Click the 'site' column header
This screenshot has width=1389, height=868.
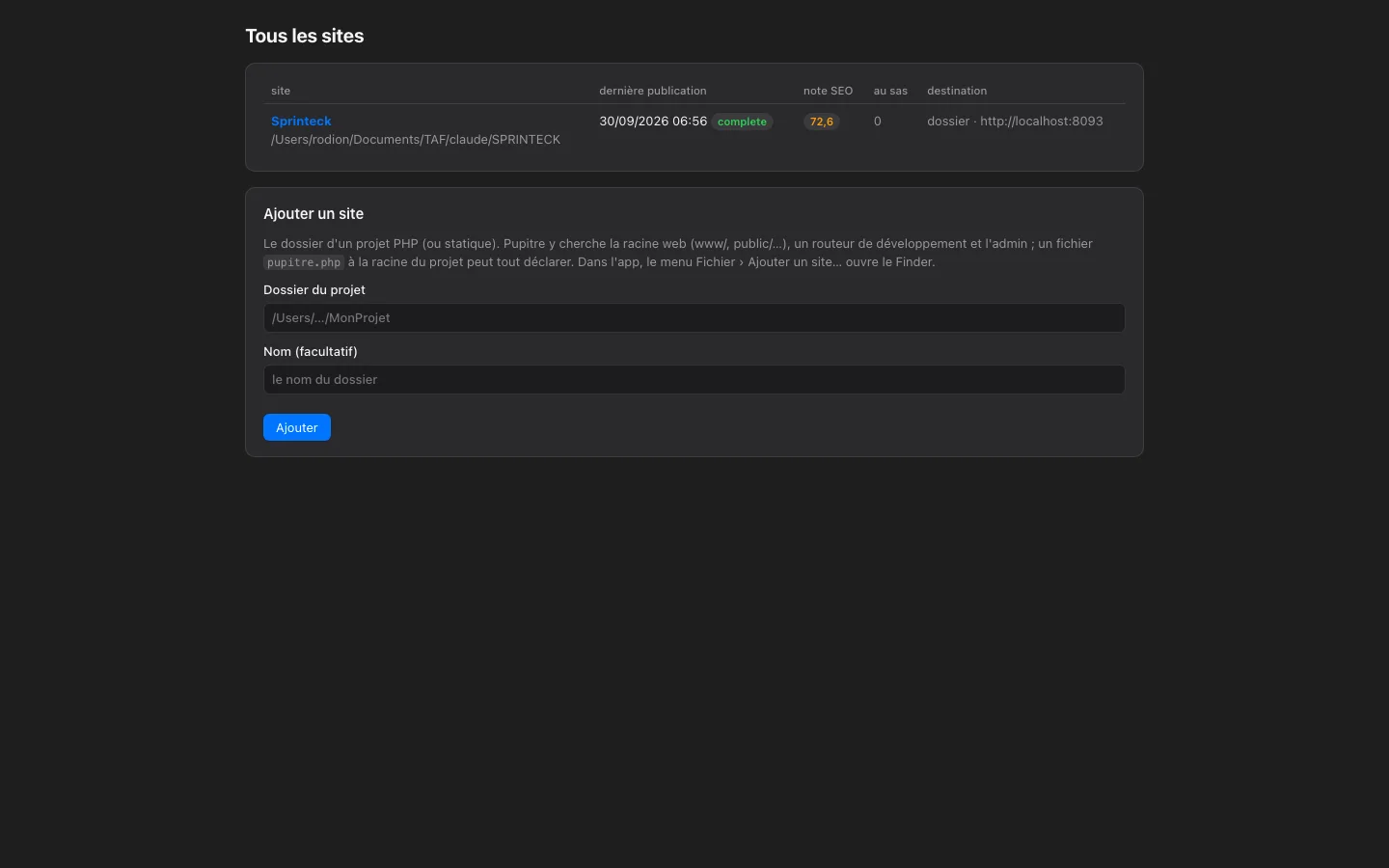281,91
